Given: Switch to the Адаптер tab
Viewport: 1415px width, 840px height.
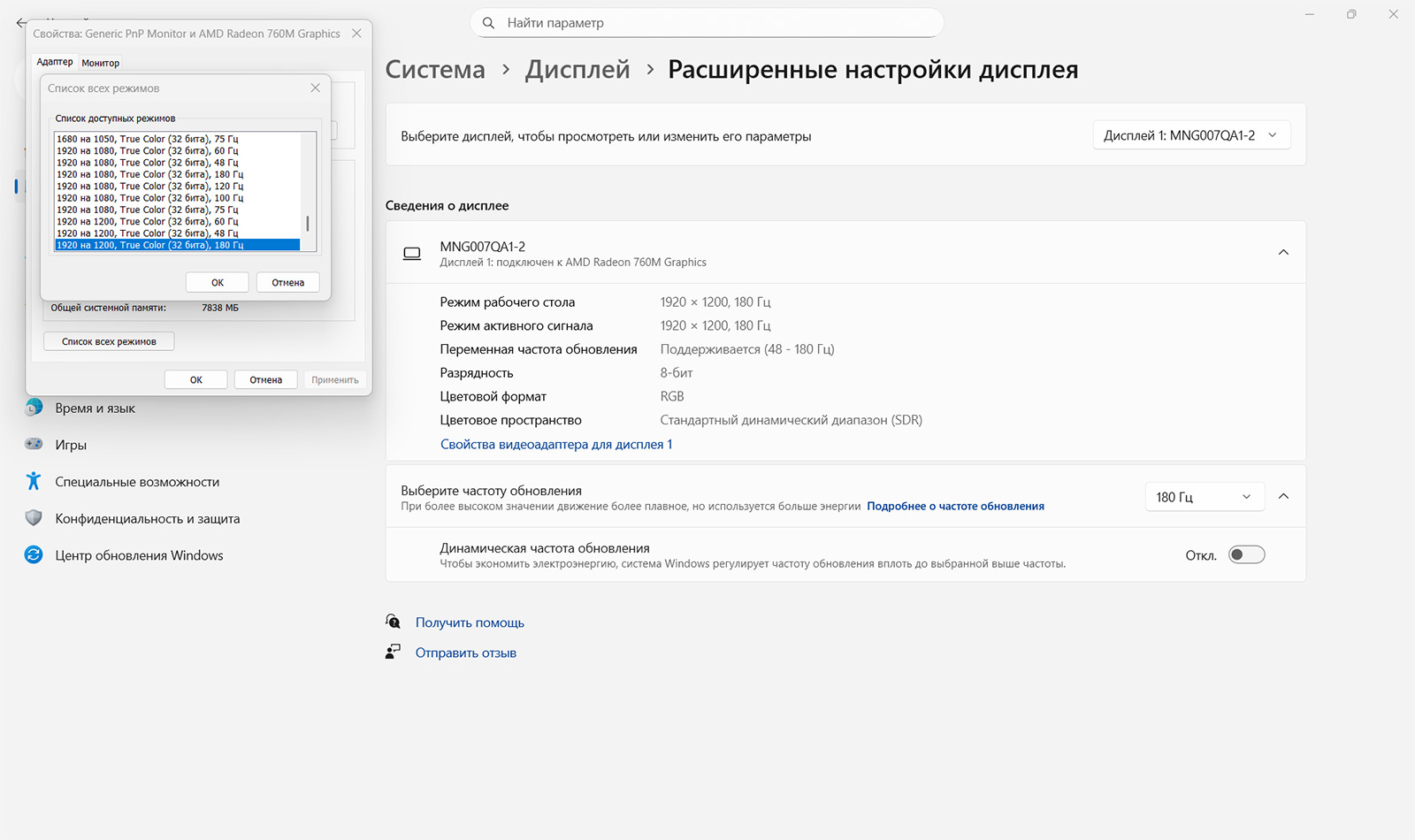Looking at the screenshot, I should tap(55, 62).
